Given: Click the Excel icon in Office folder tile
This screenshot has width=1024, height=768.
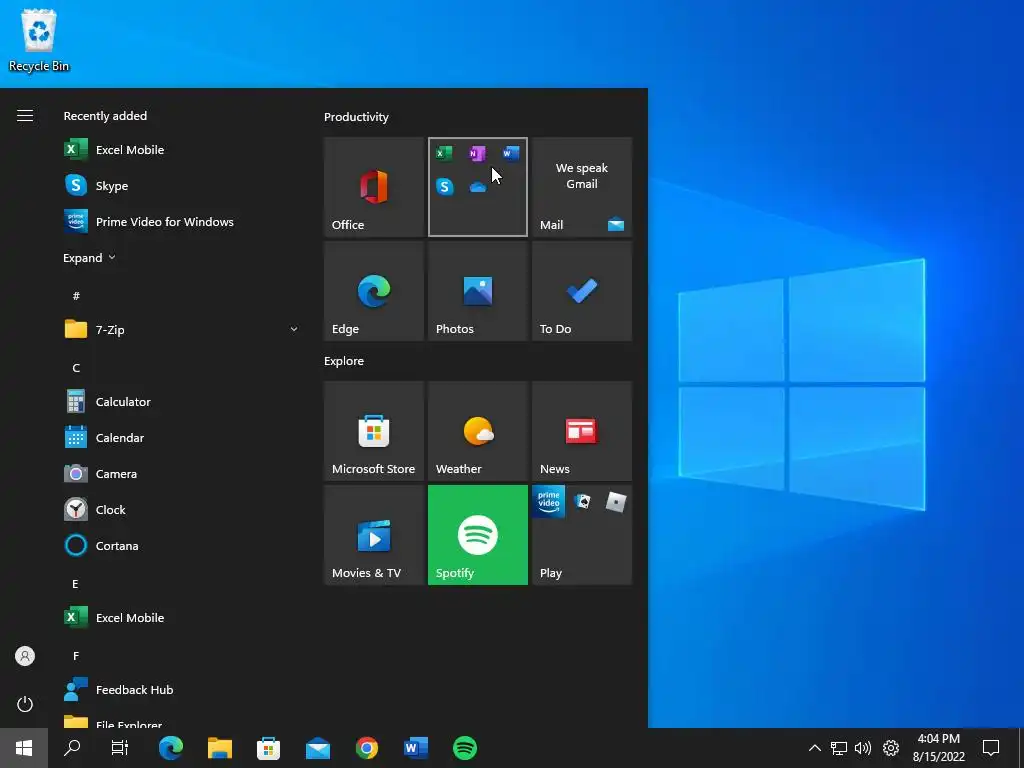Looking at the screenshot, I should click(444, 153).
